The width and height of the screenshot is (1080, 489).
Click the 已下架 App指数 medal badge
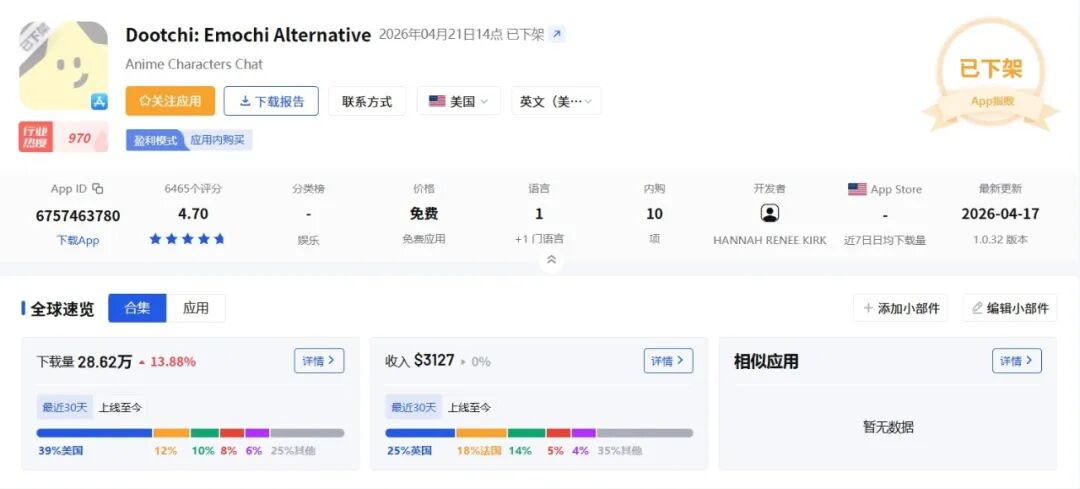pyautogui.click(x=991, y=76)
